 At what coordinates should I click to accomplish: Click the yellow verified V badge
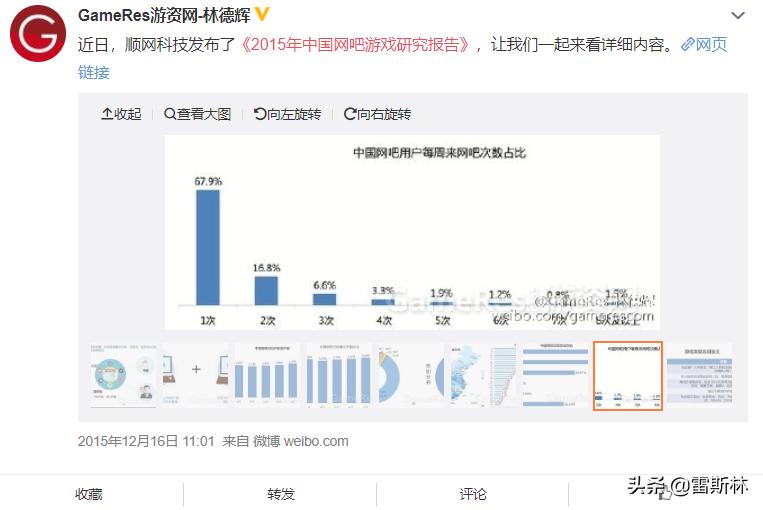[x=262, y=15]
